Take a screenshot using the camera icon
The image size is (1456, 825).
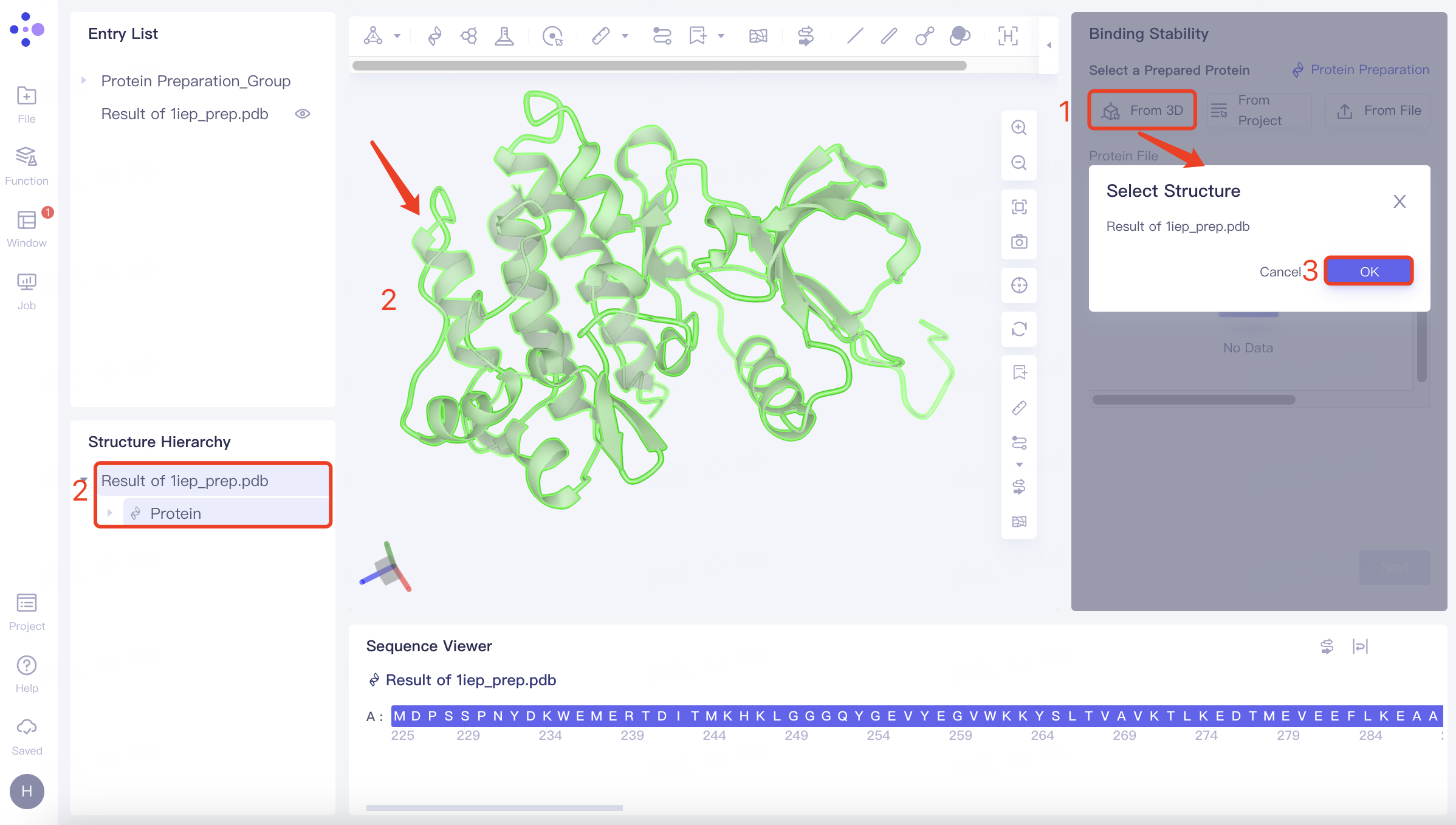[1019, 241]
